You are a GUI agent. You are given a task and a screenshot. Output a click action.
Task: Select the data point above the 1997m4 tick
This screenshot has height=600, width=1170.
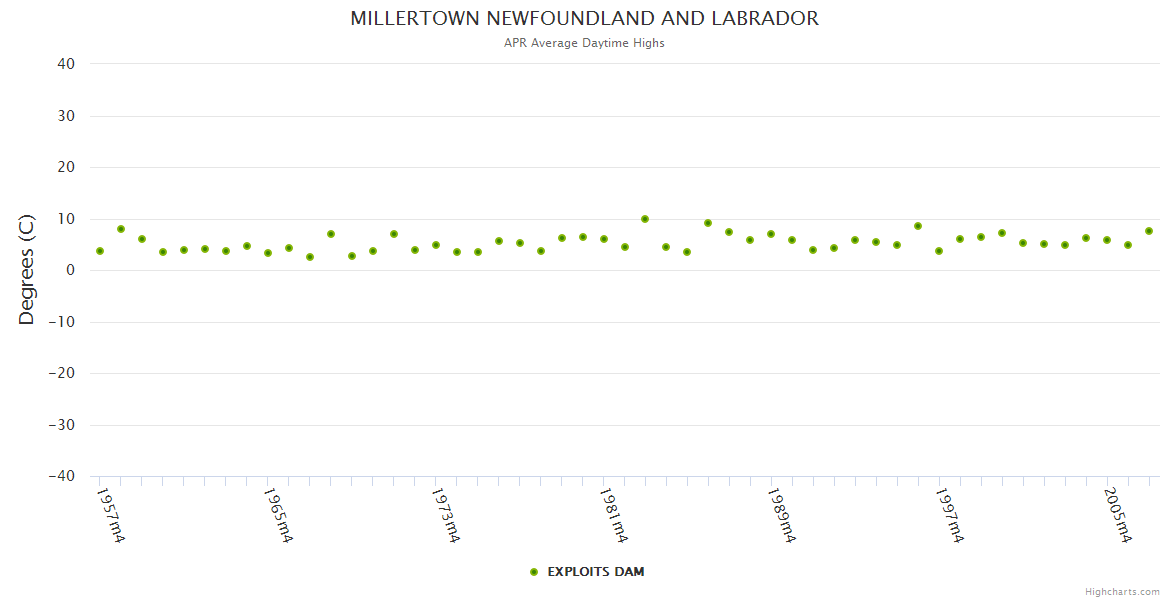tap(939, 251)
